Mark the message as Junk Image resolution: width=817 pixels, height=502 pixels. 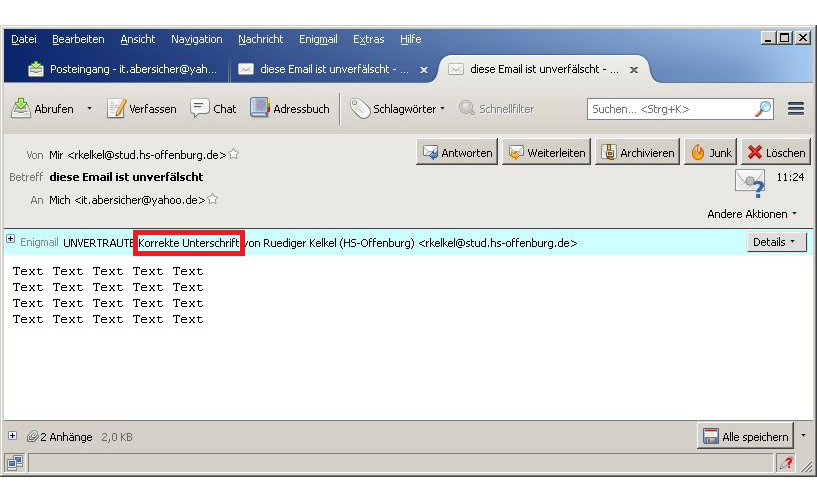(711, 153)
